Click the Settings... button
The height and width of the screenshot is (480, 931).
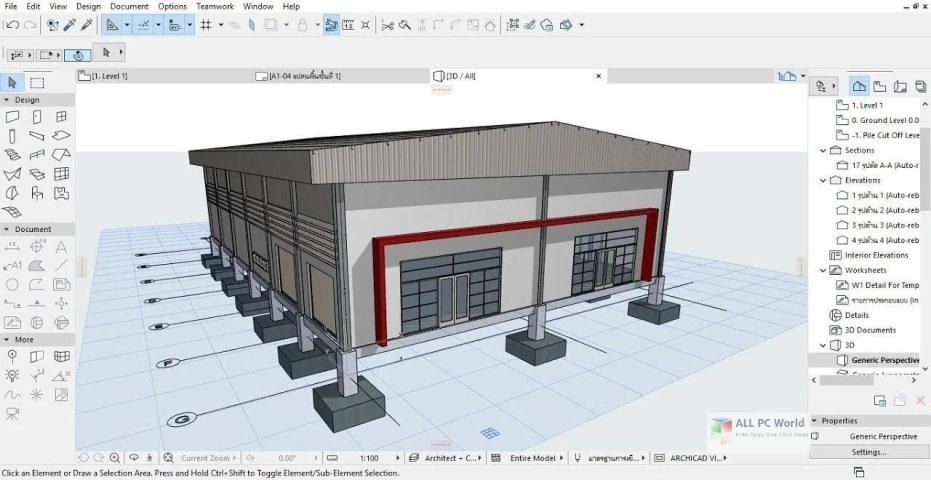coord(868,452)
